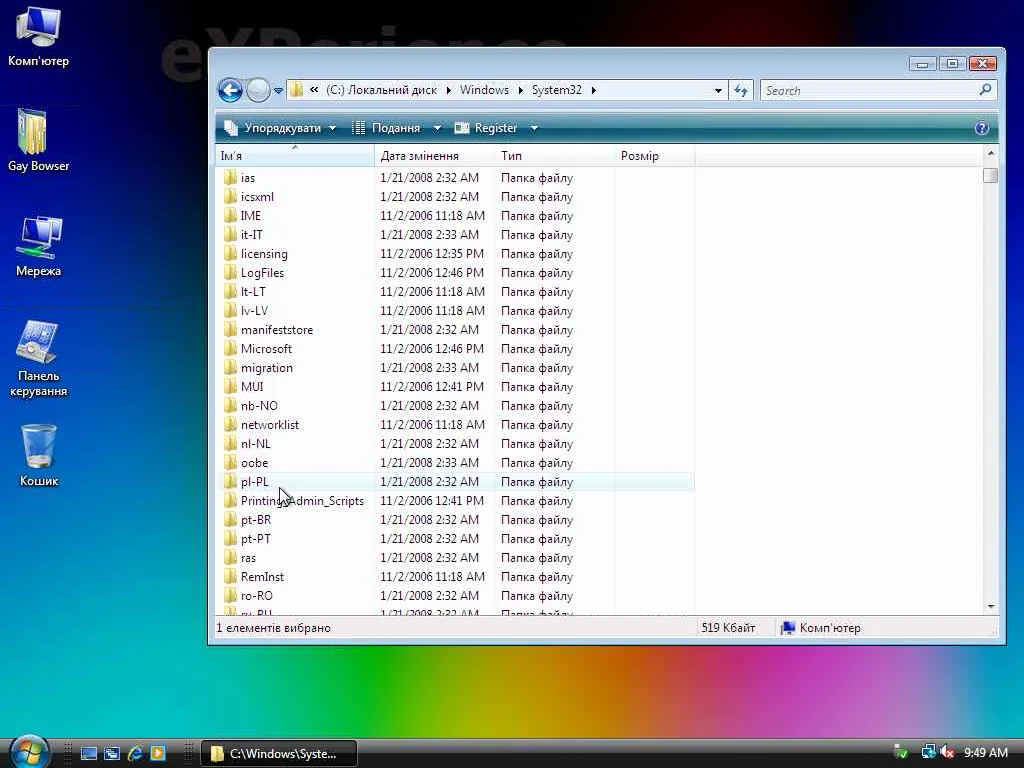Select the RemInst folder
The image size is (1024, 768).
[x=262, y=577]
